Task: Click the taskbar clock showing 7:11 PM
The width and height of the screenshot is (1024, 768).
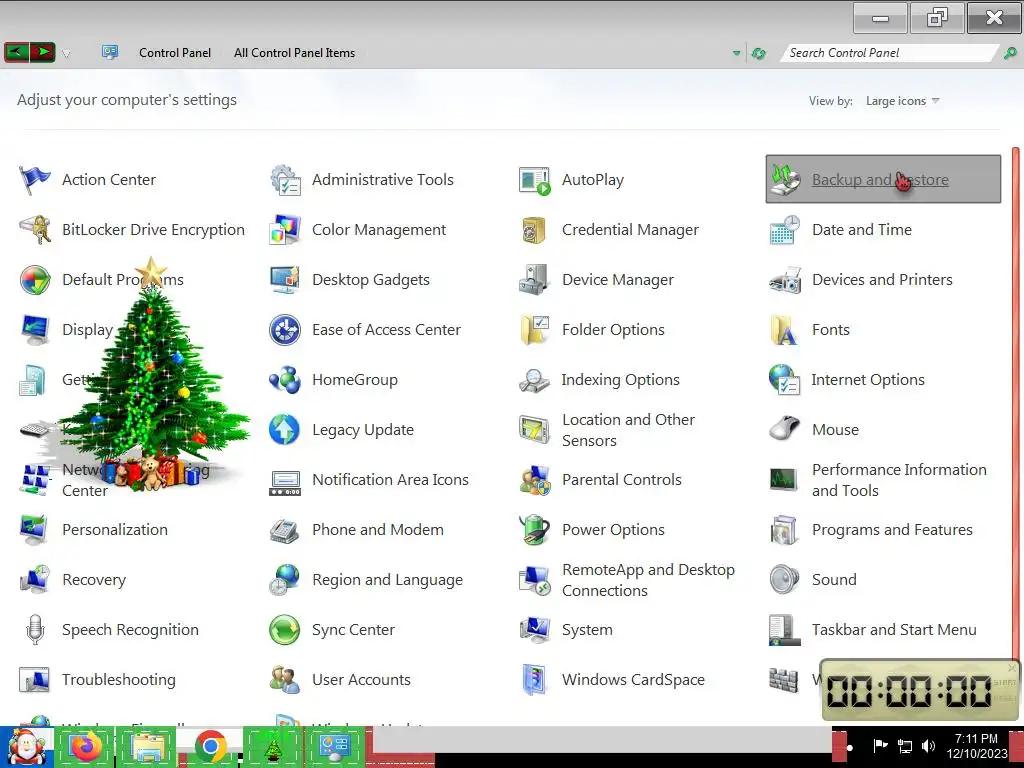Action: coord(976,746)
